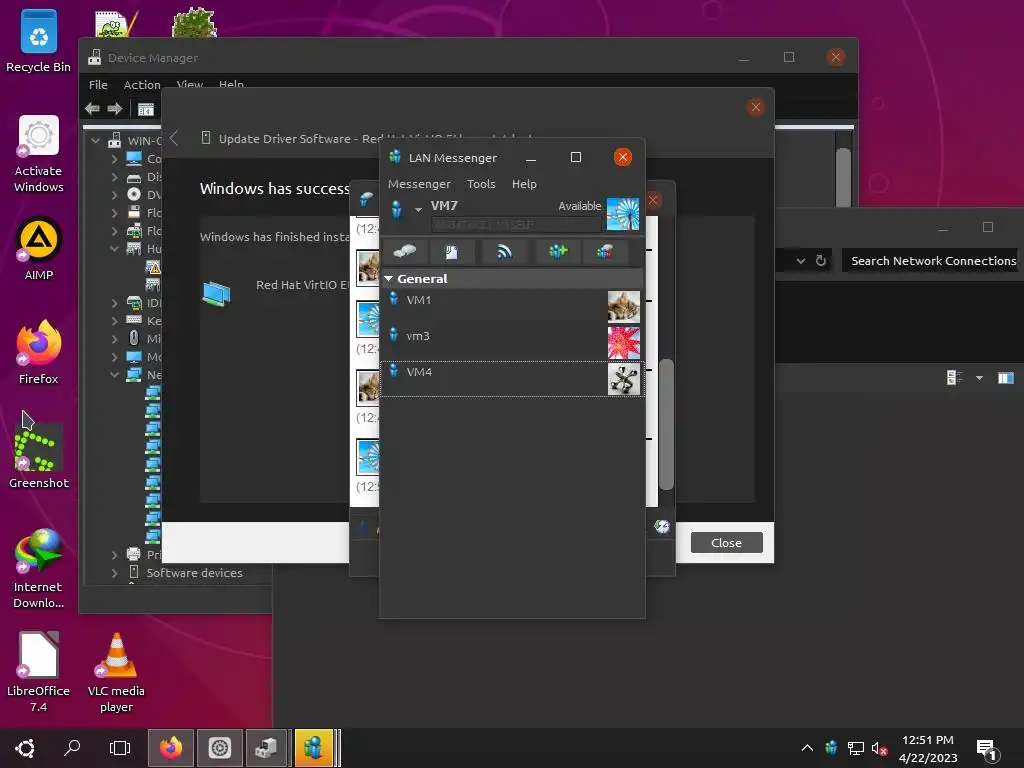Image resolution: width=1024 pixels, height=768 pixels.
Task: Open Activate Windows desktop shortcut
Action: [39, 154]
